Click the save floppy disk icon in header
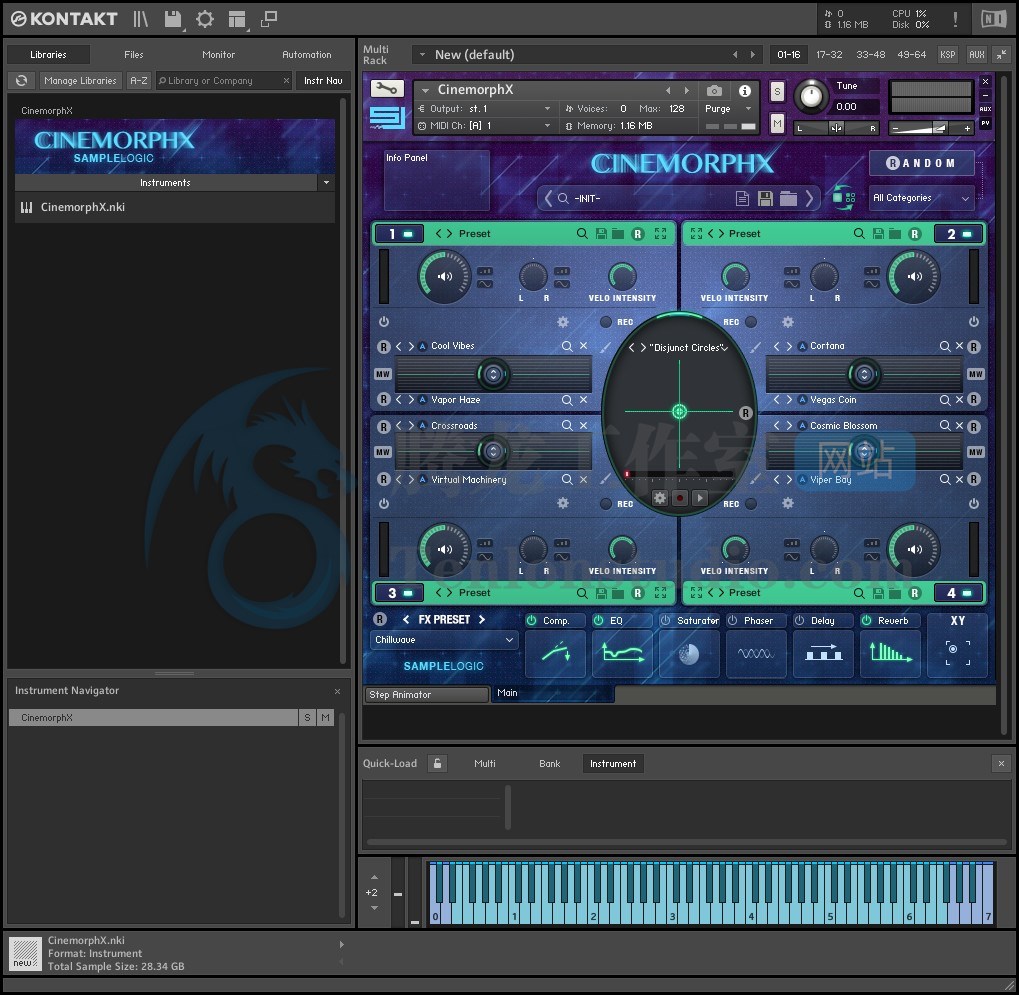Image resolution: width=1019 pixels, height=995 pixels. click(173, 19)
